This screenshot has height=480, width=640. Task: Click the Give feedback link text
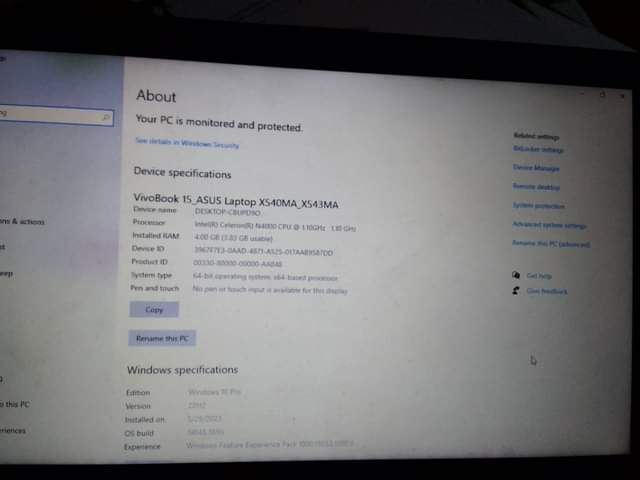point(547,291)
